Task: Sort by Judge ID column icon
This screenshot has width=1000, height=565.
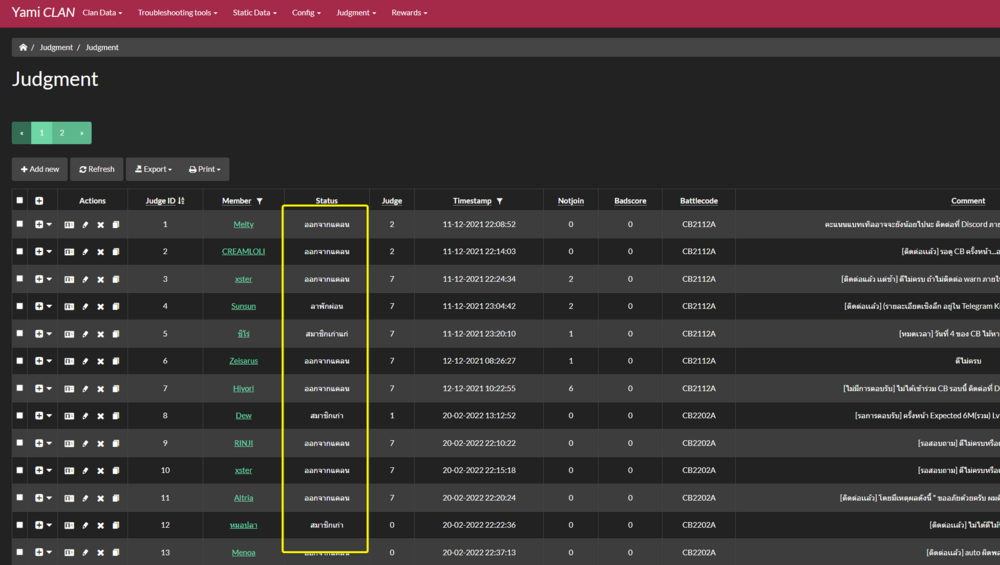Action: (181, 201)
